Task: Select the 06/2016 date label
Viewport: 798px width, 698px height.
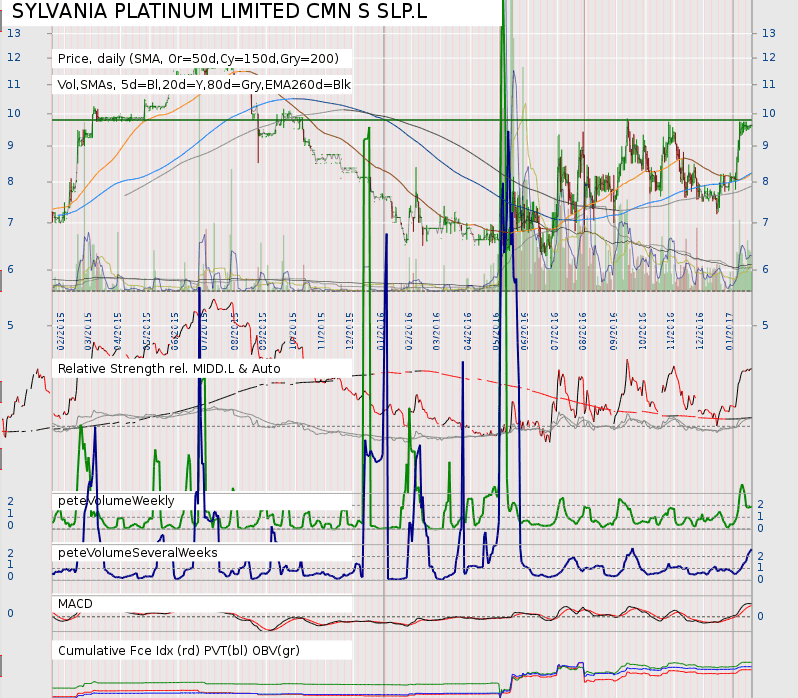Action: (x=525, y=331)
